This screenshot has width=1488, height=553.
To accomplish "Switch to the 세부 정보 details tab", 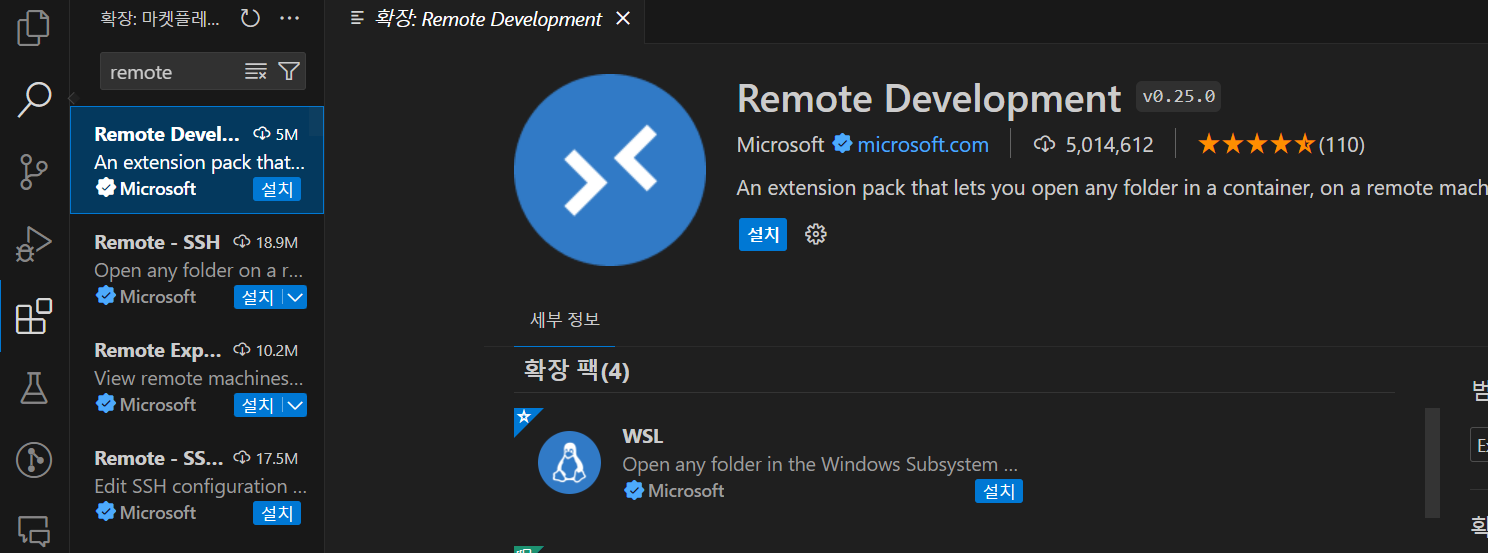I will coord(565,320).
